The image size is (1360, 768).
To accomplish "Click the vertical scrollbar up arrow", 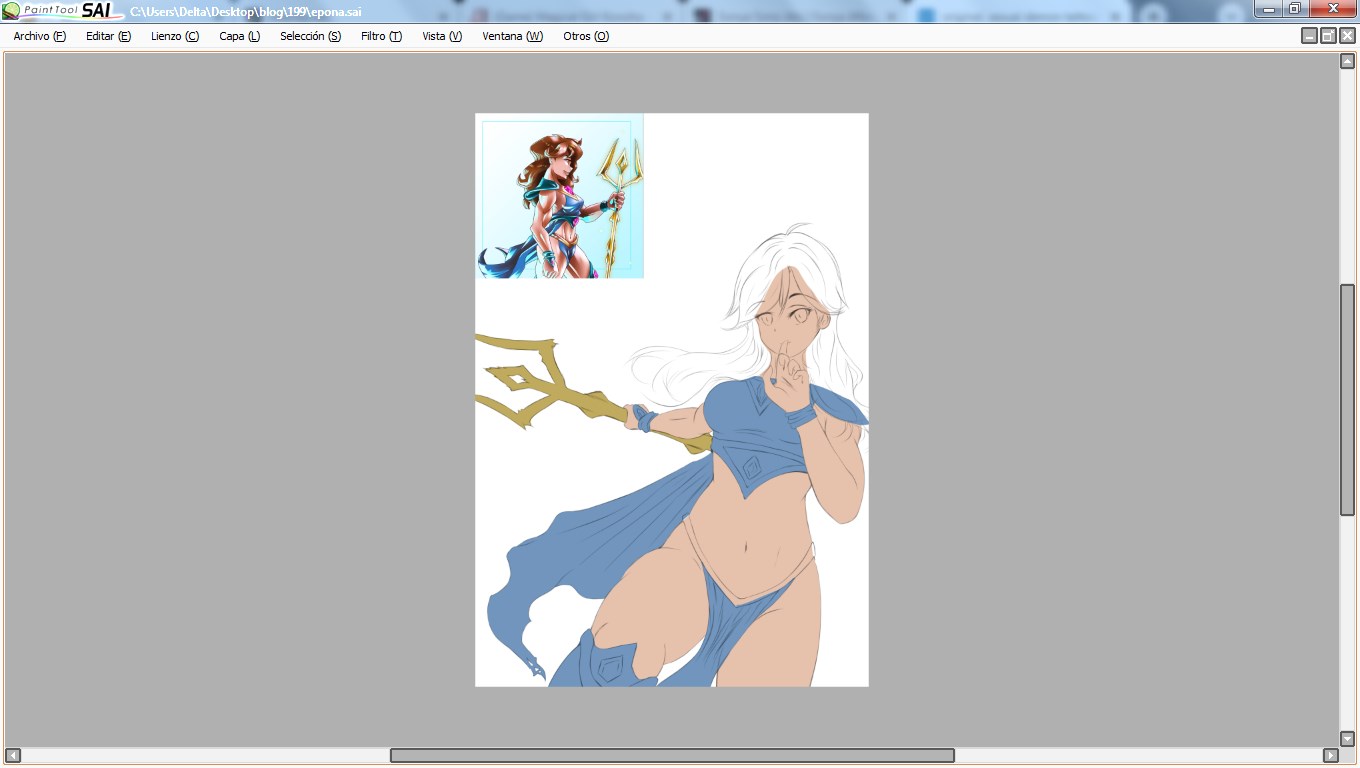I will [1347, 62].
